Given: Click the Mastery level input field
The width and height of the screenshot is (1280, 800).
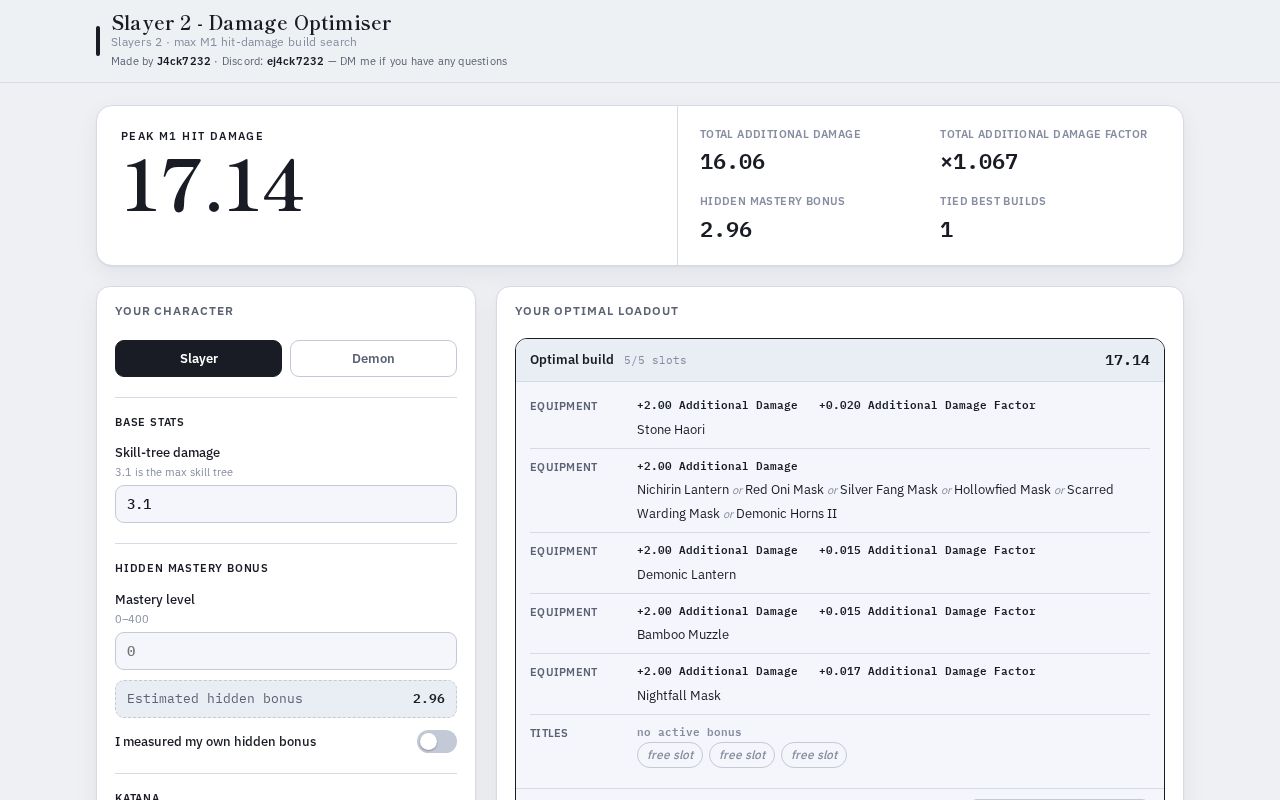Looking at the screenshot, I should click(x=286, y=651).
